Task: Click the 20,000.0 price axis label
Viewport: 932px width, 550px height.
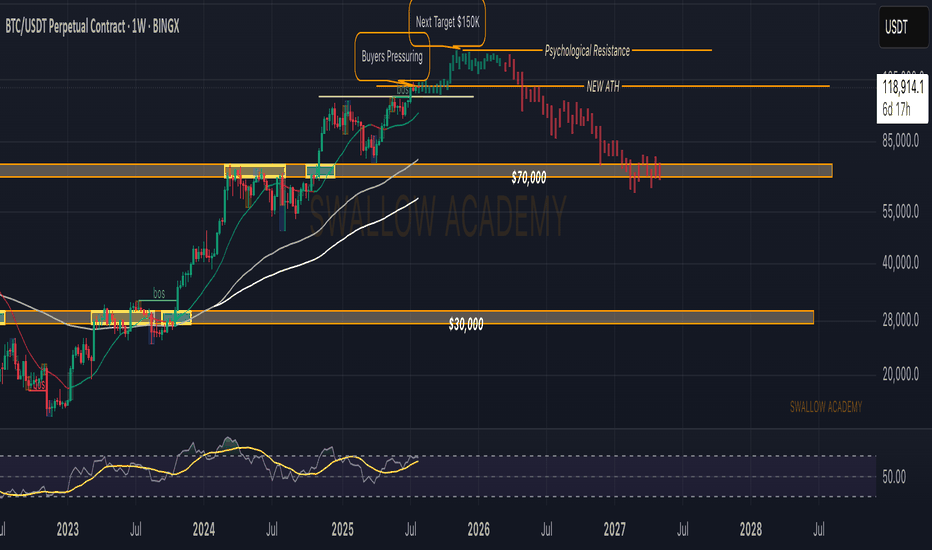Action: click(x=900, y=374)
